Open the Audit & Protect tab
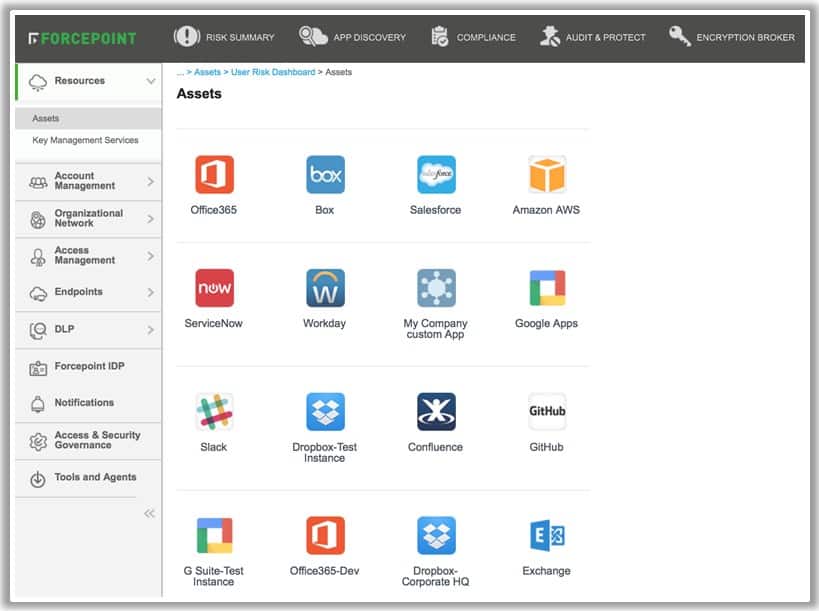This screenshot has height=611, width=819. click(x=593, y=37)
